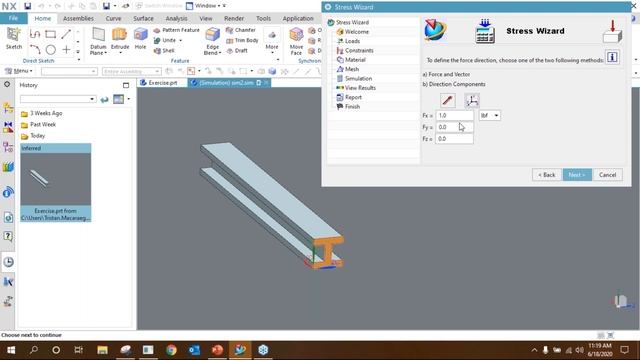Click the Move Face tool
Viewport: 640px width, 360px height.
(x=296, y=41)
